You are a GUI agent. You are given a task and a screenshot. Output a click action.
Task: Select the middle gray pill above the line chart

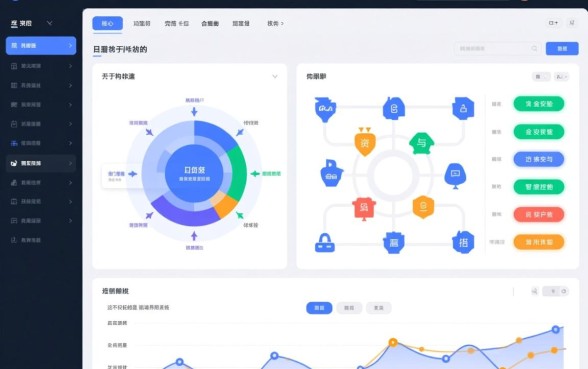[349, 308]
